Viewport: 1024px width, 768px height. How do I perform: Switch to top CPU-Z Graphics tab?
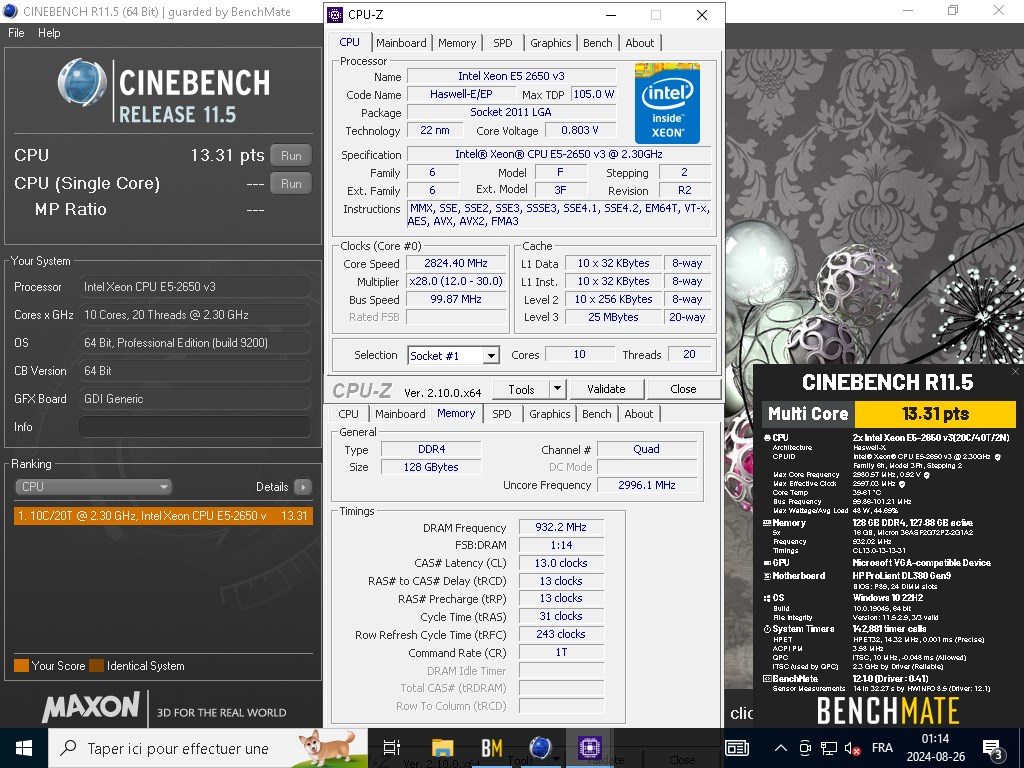click(x=551, y=43)
